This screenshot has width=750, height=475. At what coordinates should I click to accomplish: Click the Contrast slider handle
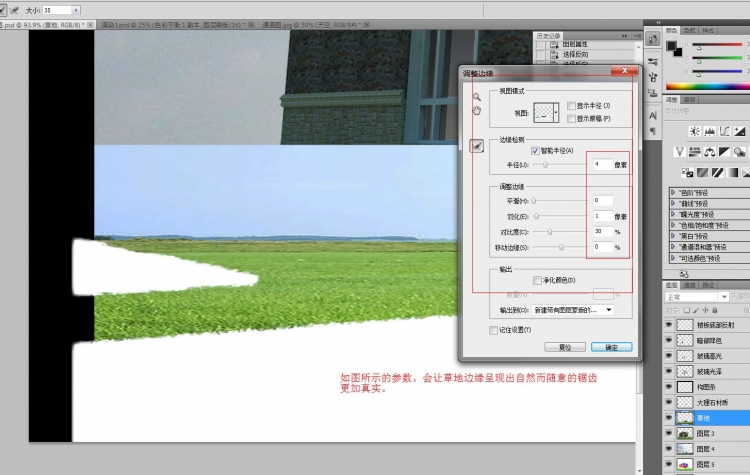click(x=550, y=232)
